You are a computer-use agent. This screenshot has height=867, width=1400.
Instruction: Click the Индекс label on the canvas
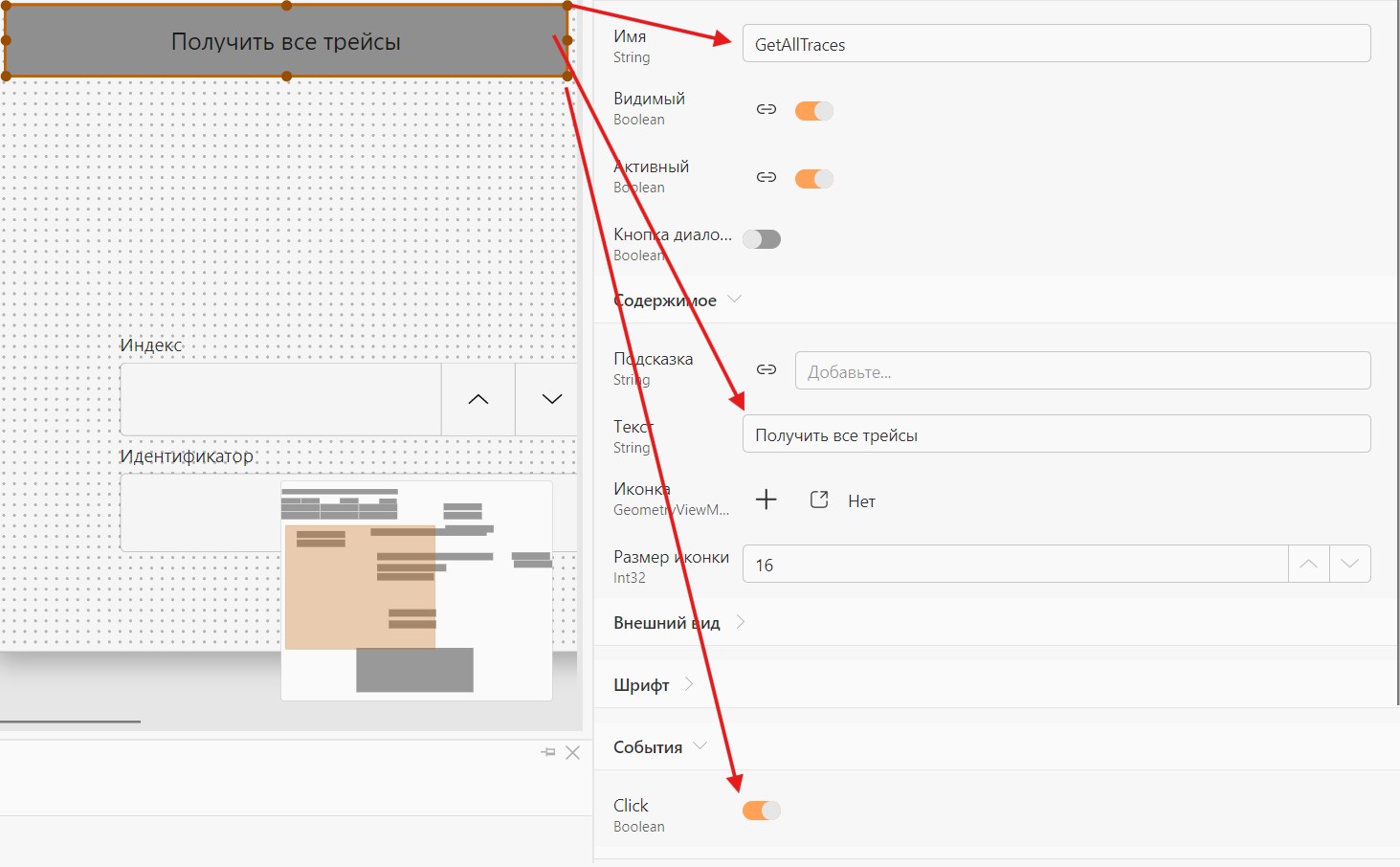(x=151, y=345)
